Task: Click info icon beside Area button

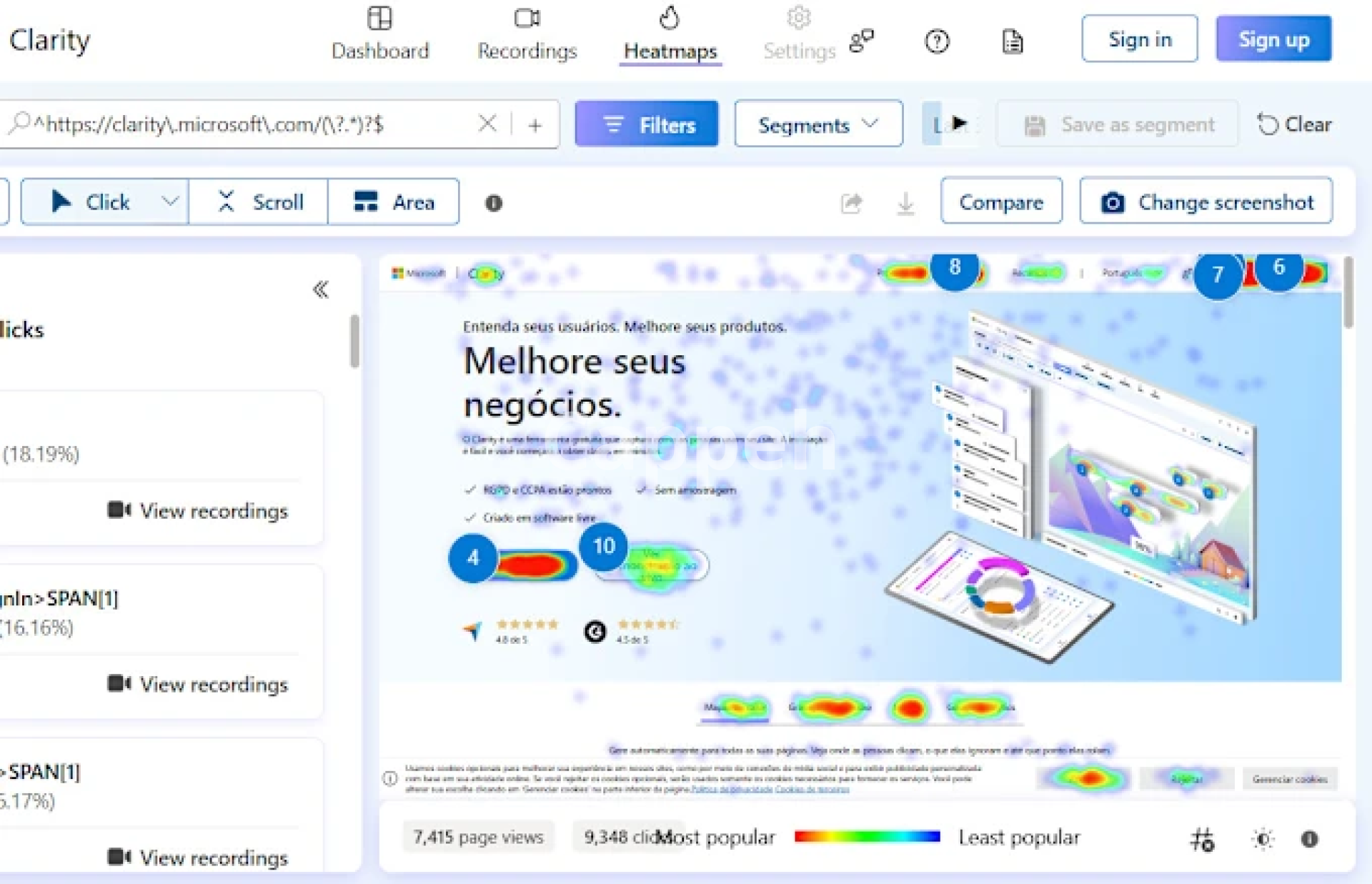Action: (x=493, y=204)
